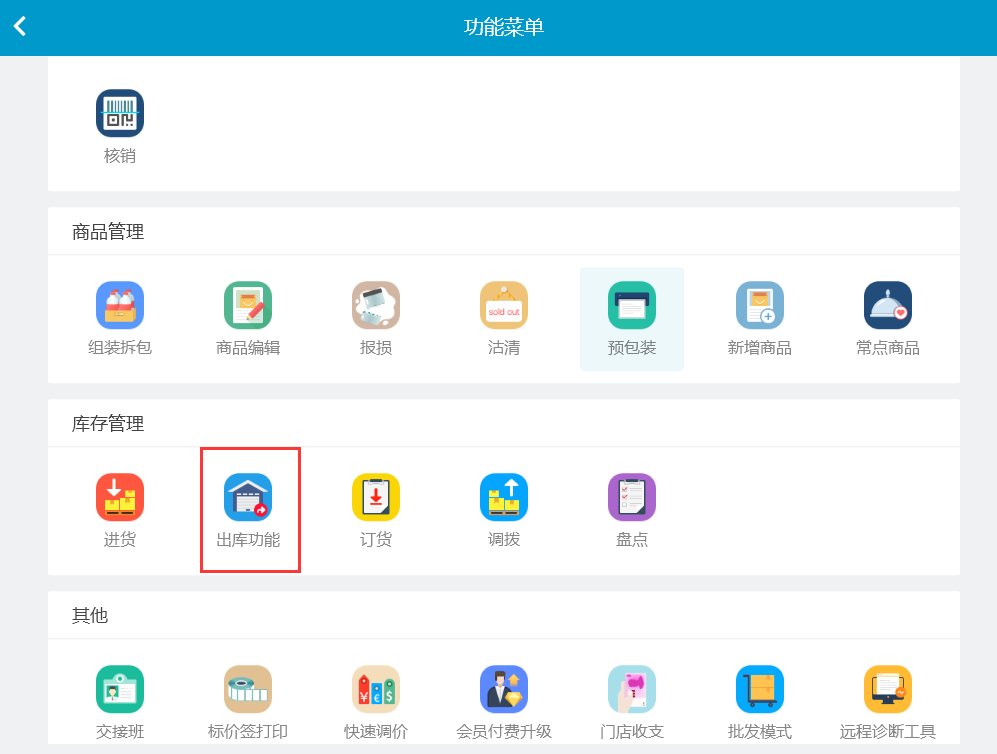
Task: Open 新增商品 add product
Action: click(760, 319)
